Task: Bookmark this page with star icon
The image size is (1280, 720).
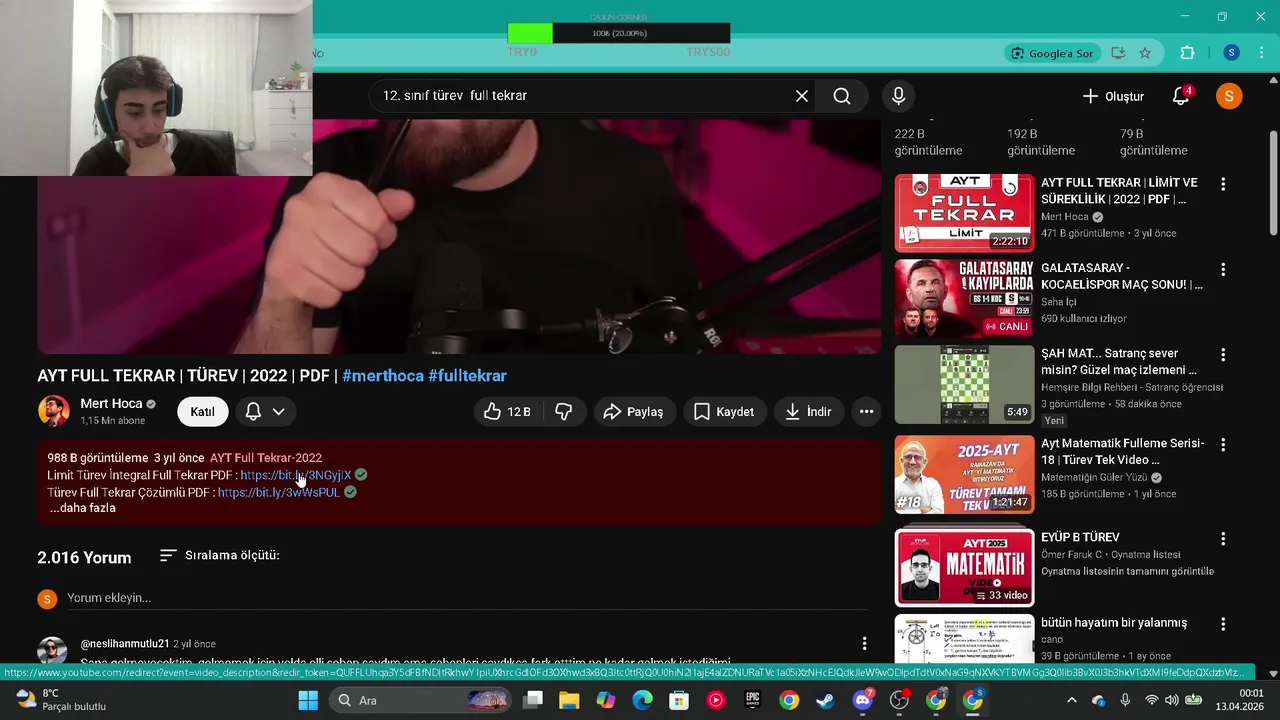Action: 1145,53
